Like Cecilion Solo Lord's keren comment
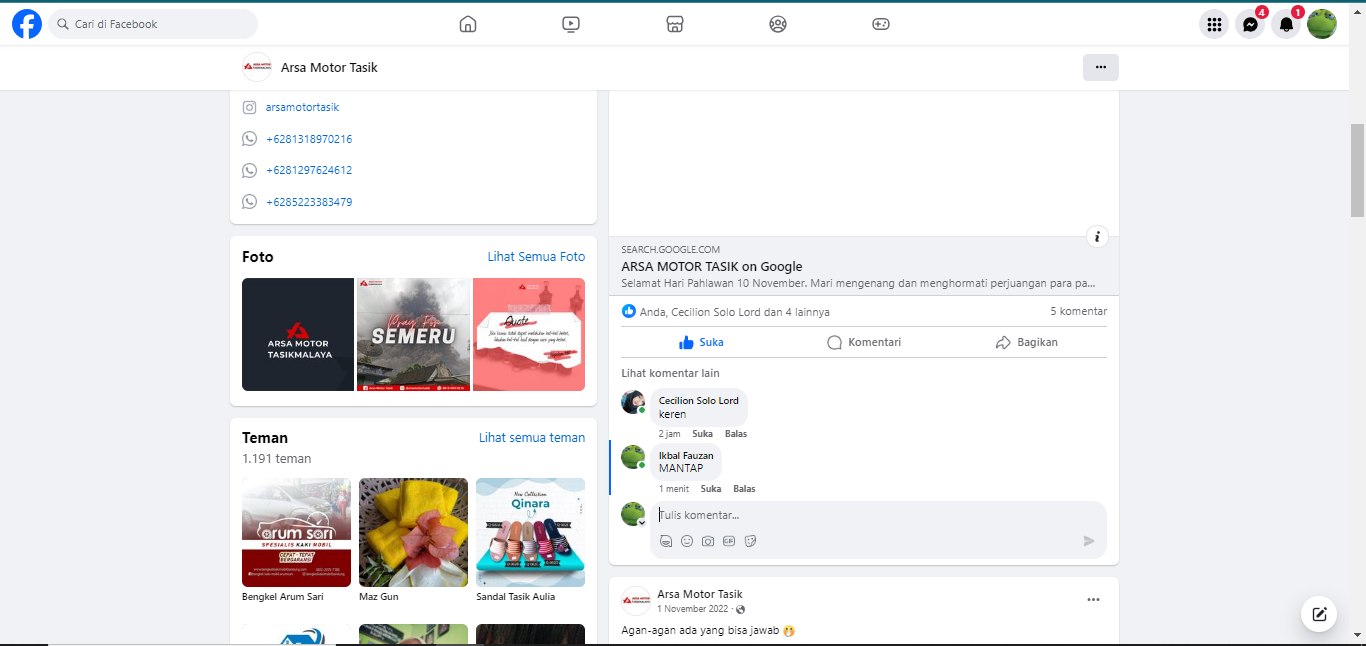 (702, 434)
